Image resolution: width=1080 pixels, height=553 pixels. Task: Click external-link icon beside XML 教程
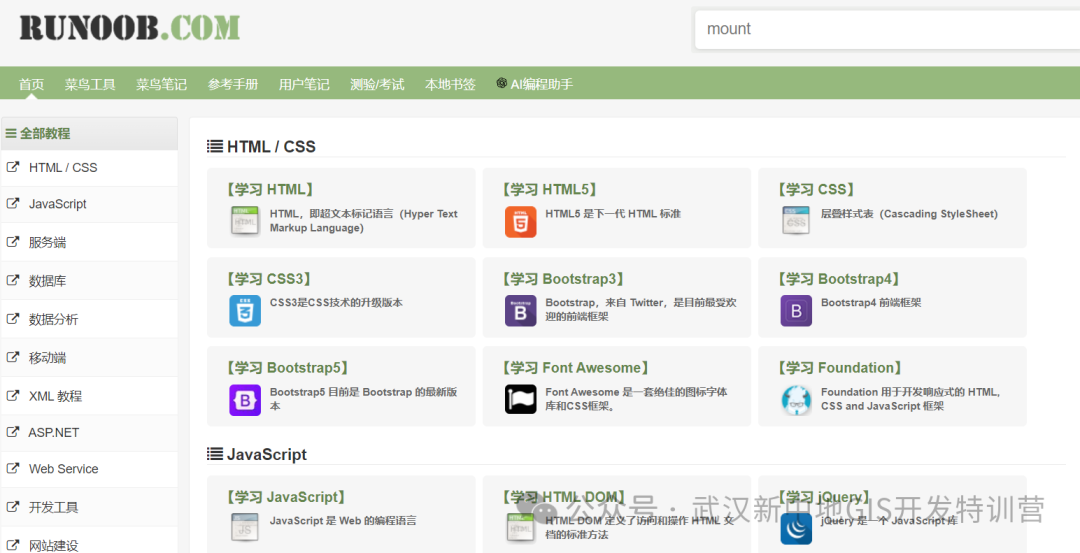[12, 395]
